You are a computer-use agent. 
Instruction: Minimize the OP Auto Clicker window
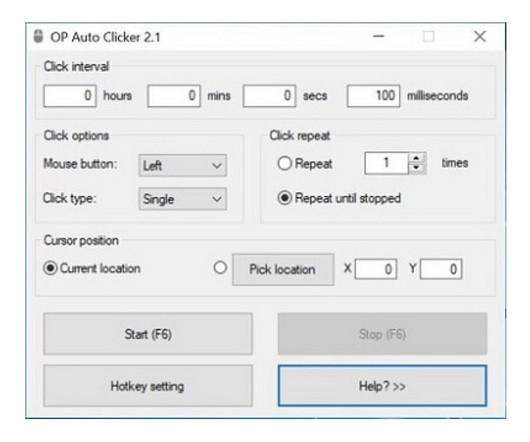379,36
